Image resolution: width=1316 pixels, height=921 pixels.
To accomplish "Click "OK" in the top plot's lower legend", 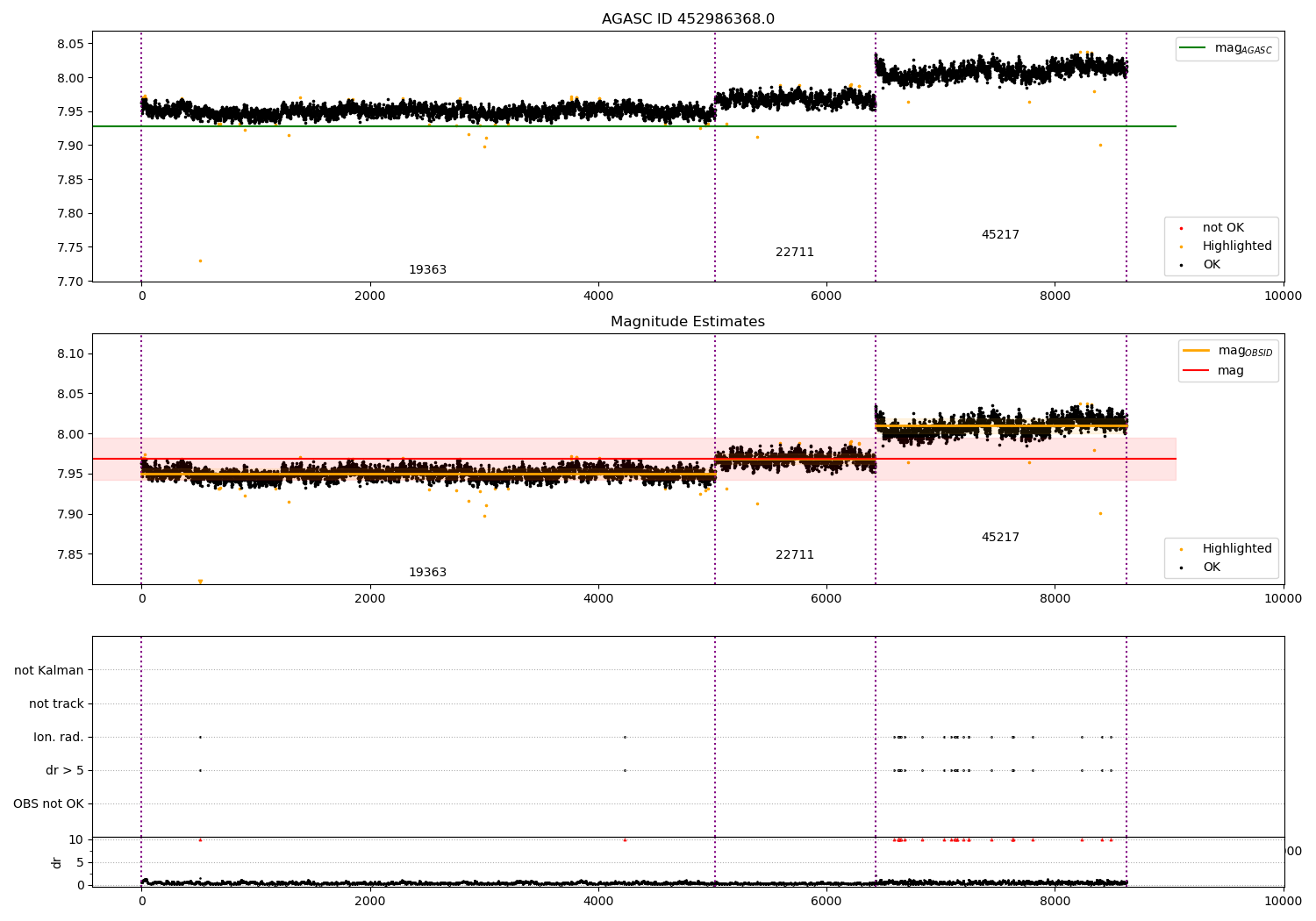I will pos(1212,265).
